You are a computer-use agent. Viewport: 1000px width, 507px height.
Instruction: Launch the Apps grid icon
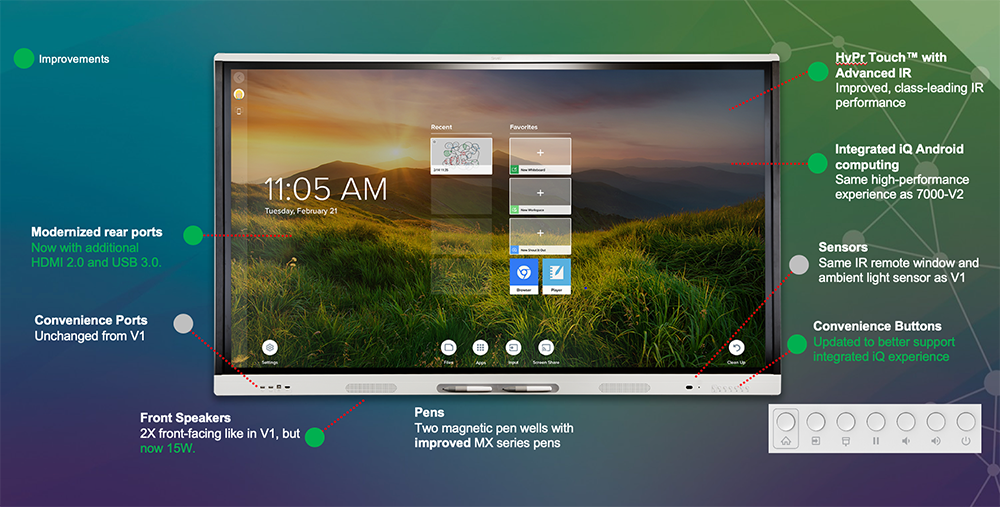coord(480,347)
